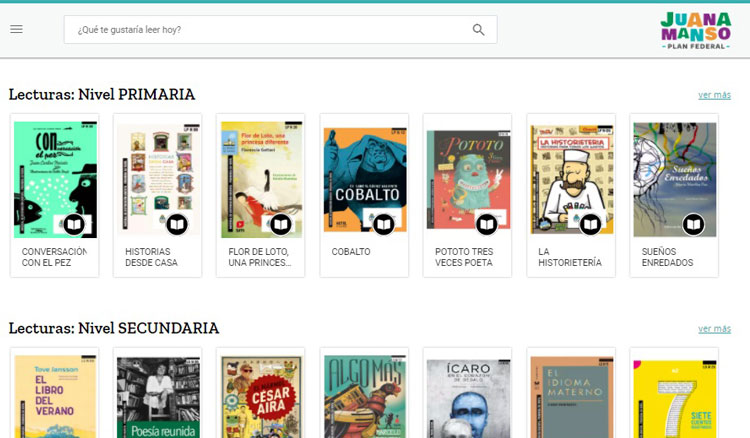Screen dimensions: 750x438
Task: Click the title text 'HISTORIAS DESDE CASA'
Action: (151, 257)
